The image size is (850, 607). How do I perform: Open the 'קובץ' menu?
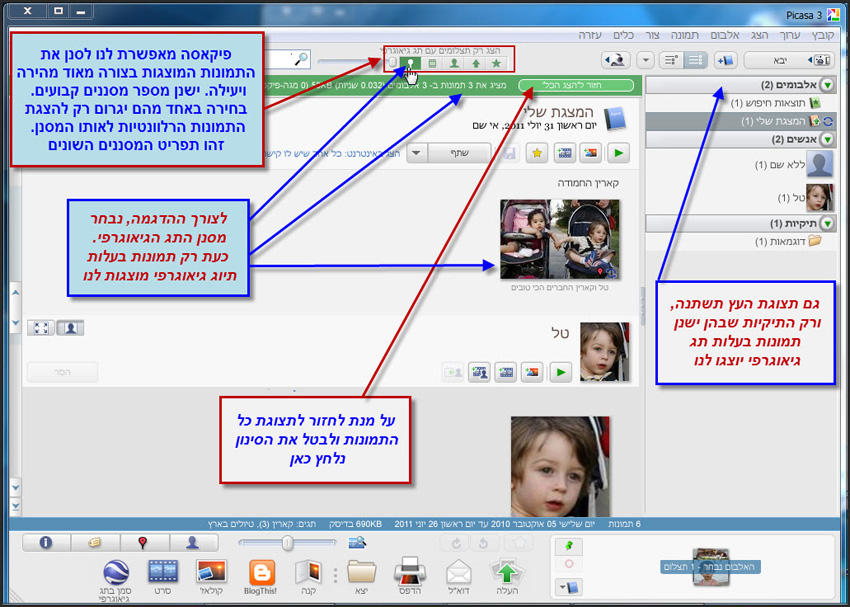(x=822, y=35)
